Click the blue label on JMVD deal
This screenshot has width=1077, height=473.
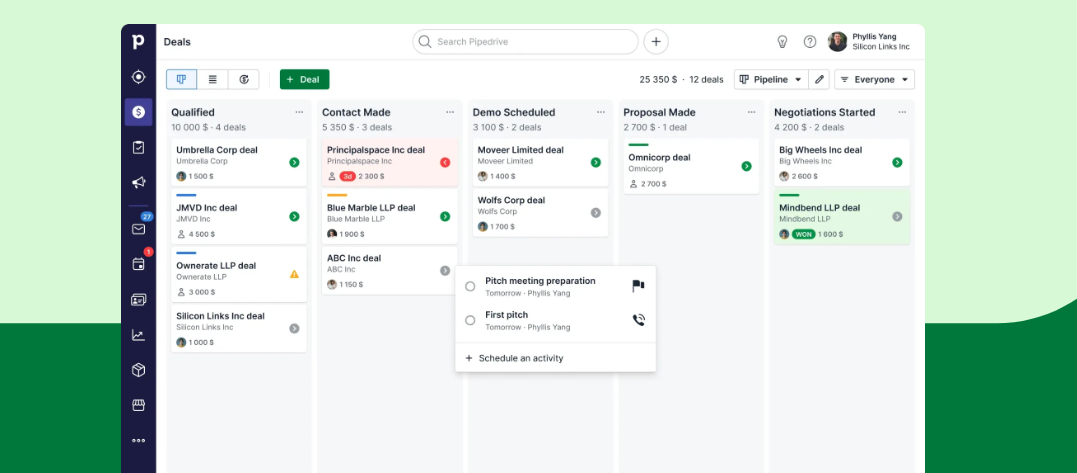click(x=186, y=196)
